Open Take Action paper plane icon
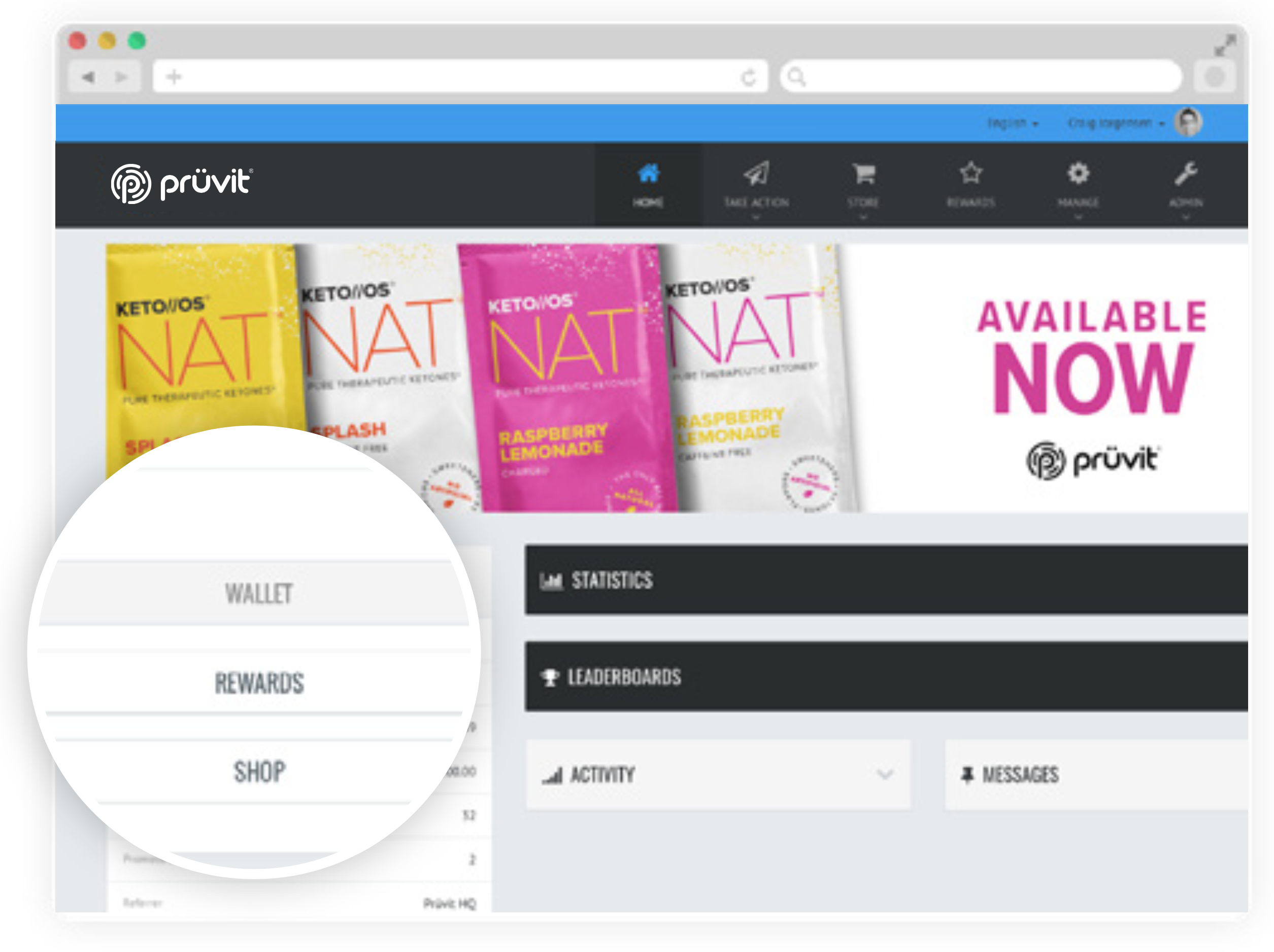Viewport: 1274px width, 952px height. 756,173
